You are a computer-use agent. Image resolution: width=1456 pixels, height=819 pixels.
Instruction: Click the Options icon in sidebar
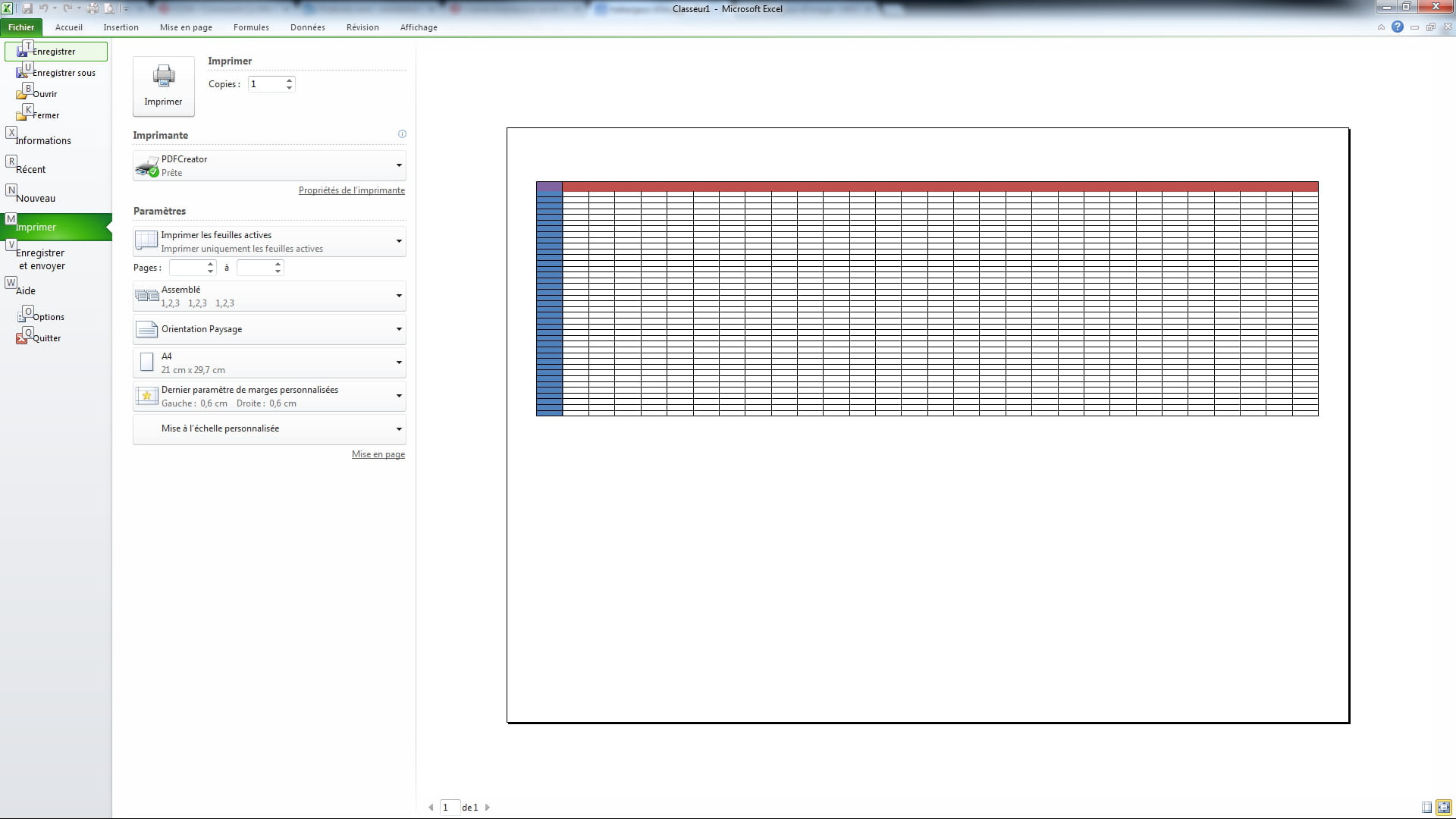click(22, 317)
